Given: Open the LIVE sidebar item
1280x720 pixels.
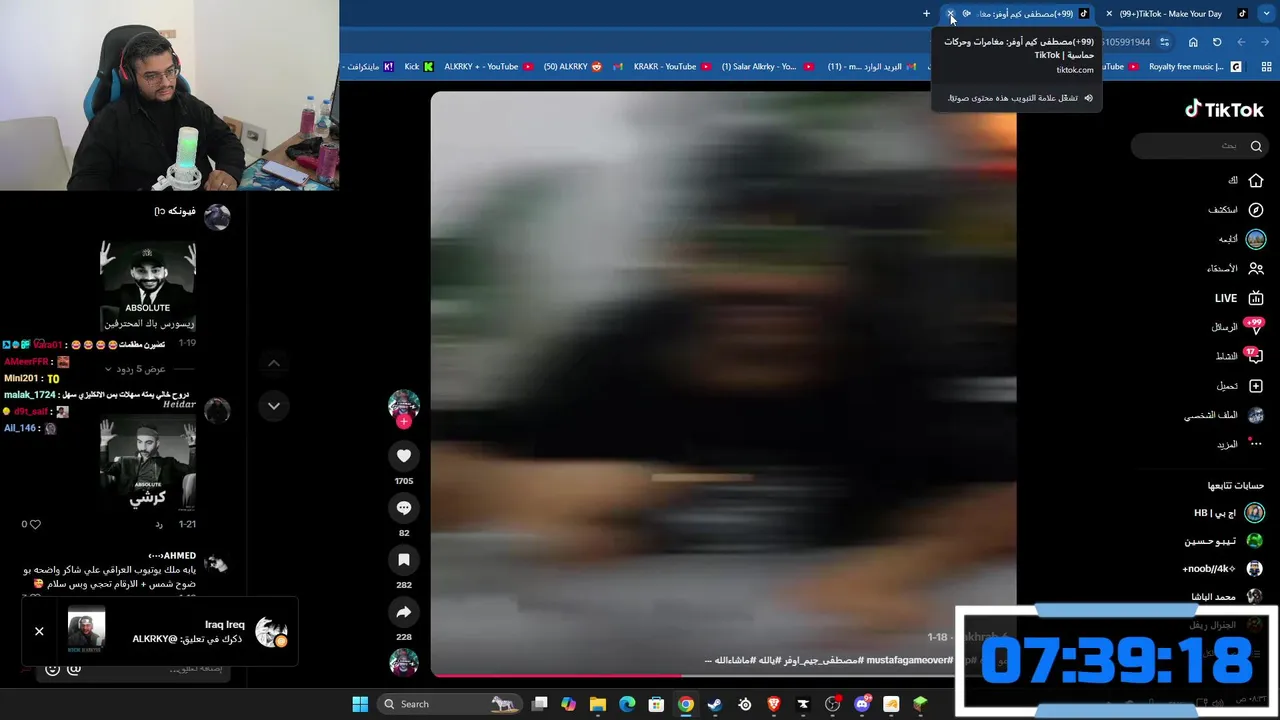Looking at the screenshot, I should tap(1239, 298).
